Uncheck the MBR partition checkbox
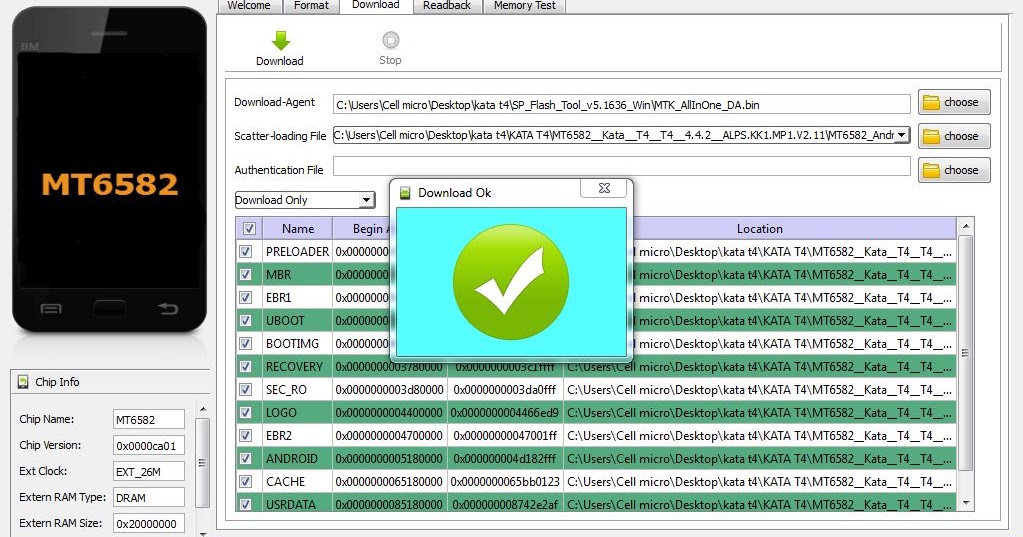The width and height of the screenshot is (1023, 537). point(246,275)
